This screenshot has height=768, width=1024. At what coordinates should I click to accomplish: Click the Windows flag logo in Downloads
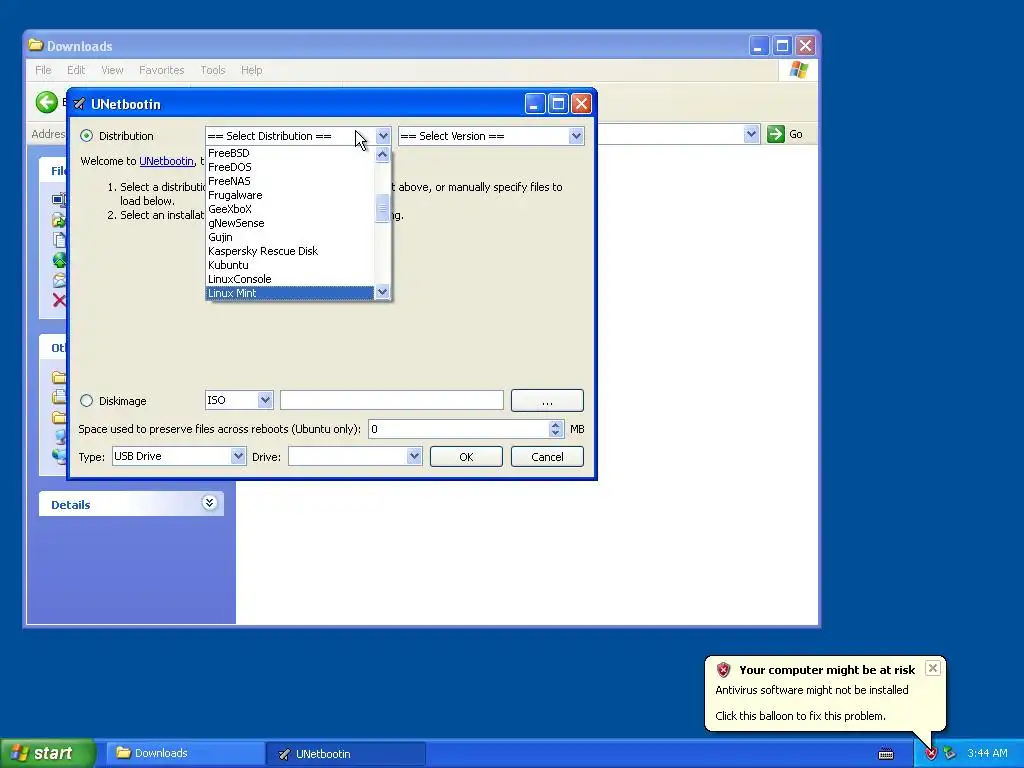click(x=798, y=70)
